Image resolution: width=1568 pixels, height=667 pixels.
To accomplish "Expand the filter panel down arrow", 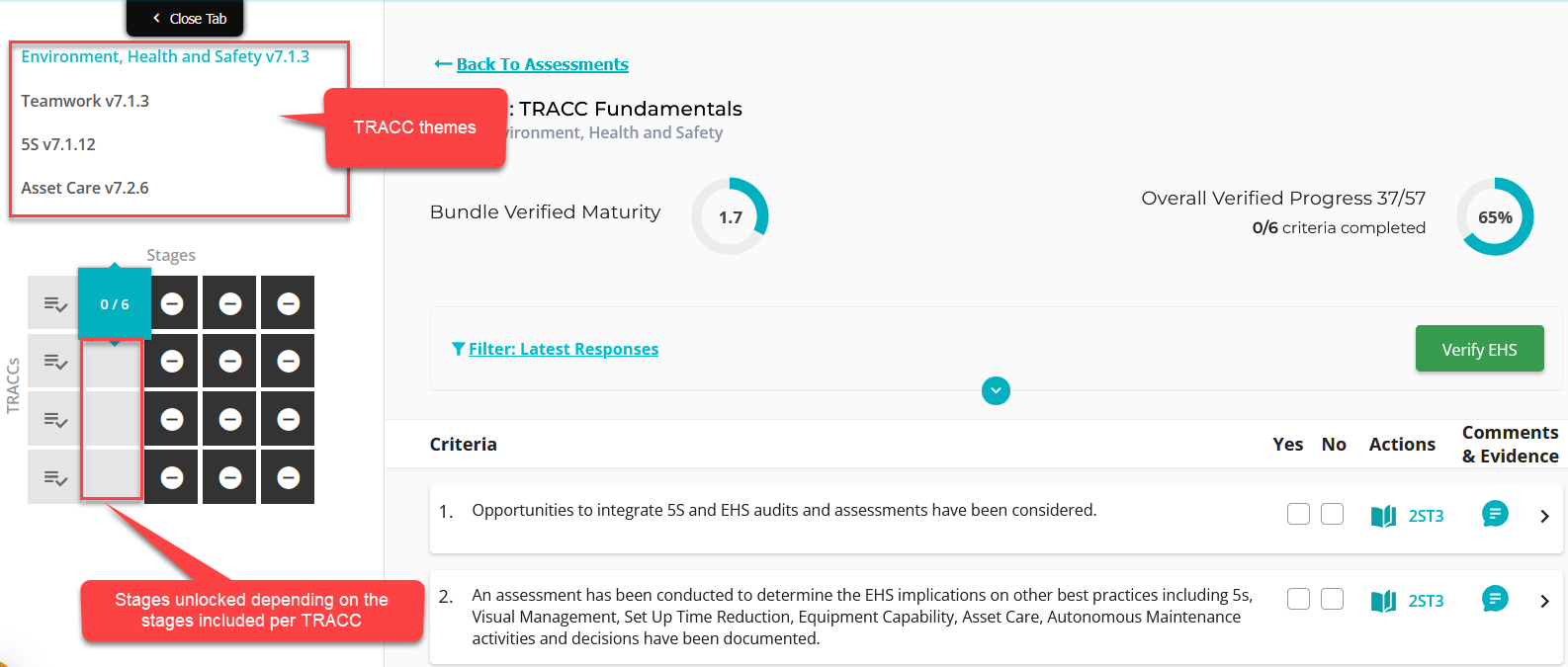I will (x=996, y=391).
